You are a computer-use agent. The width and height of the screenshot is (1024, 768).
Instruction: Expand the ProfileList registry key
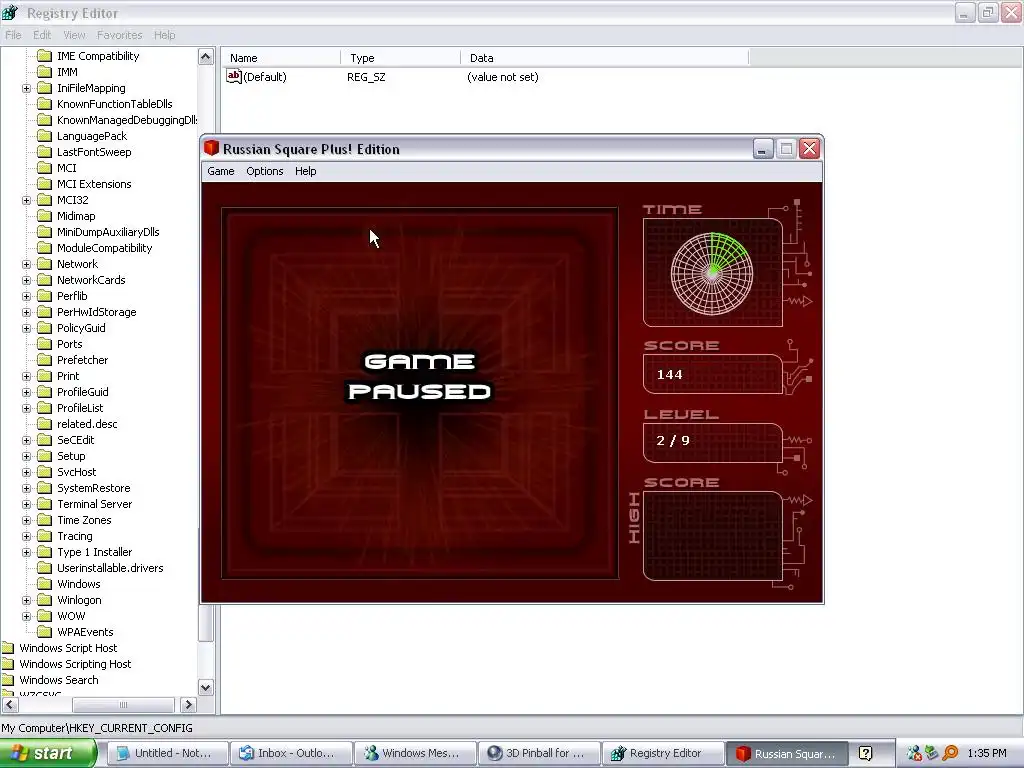click(26, 408)
